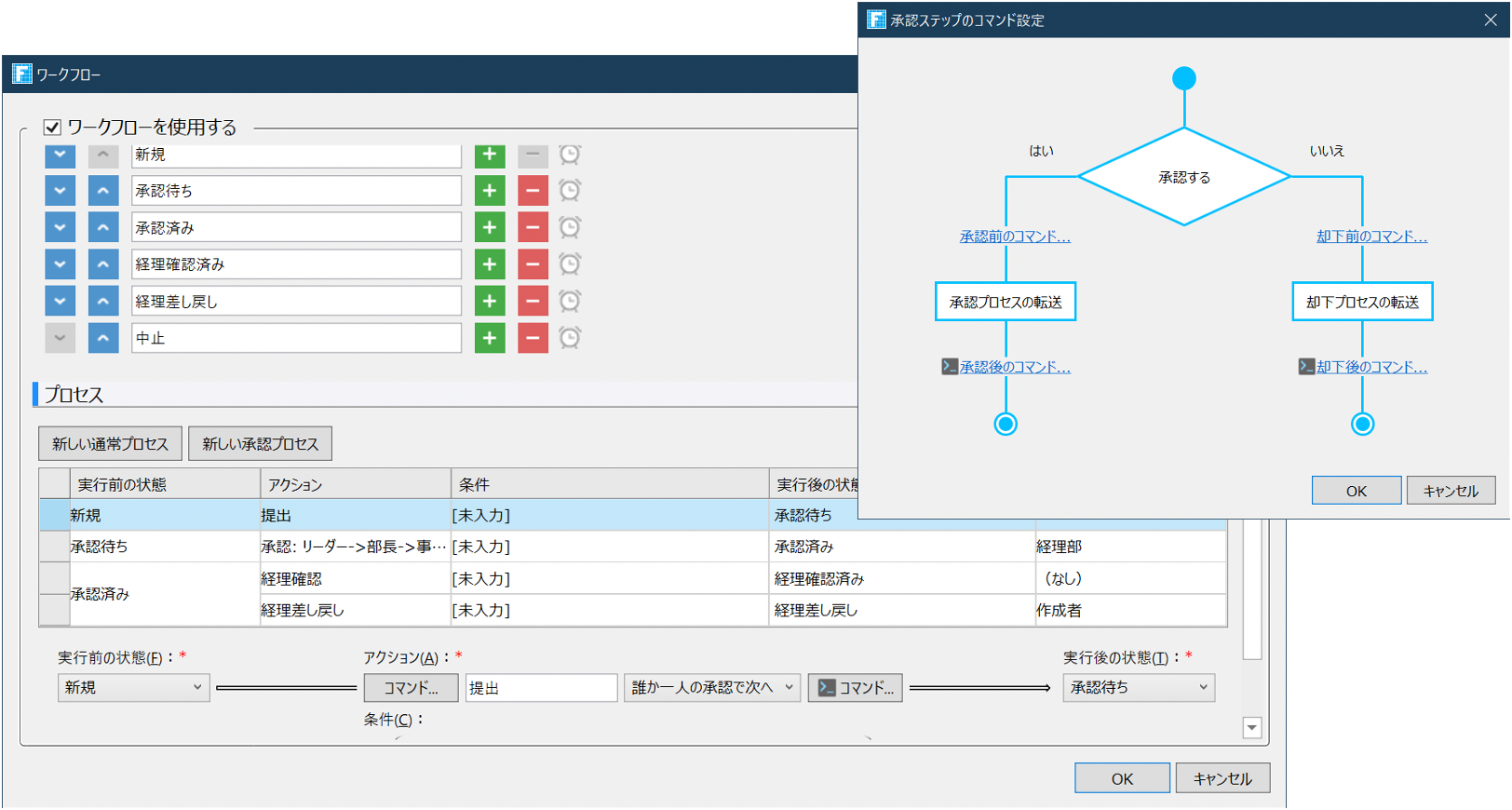Click green plus button beside 経理差し戻し
The height and width of the screenshot is (810, 1512).
490,301
